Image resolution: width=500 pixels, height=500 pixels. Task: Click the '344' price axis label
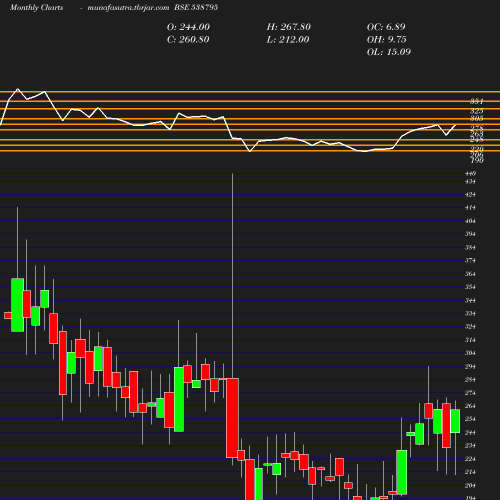(470, 301)
